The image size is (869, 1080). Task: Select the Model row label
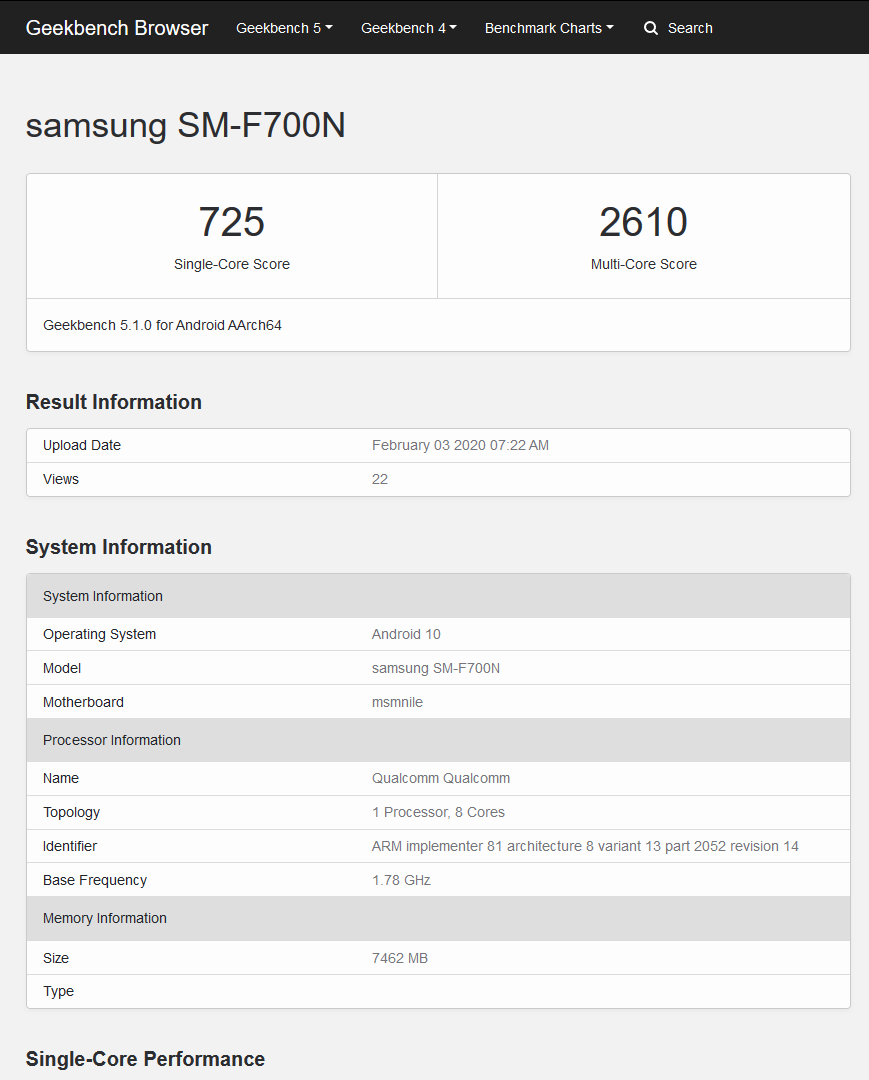(x=62, y=668)
